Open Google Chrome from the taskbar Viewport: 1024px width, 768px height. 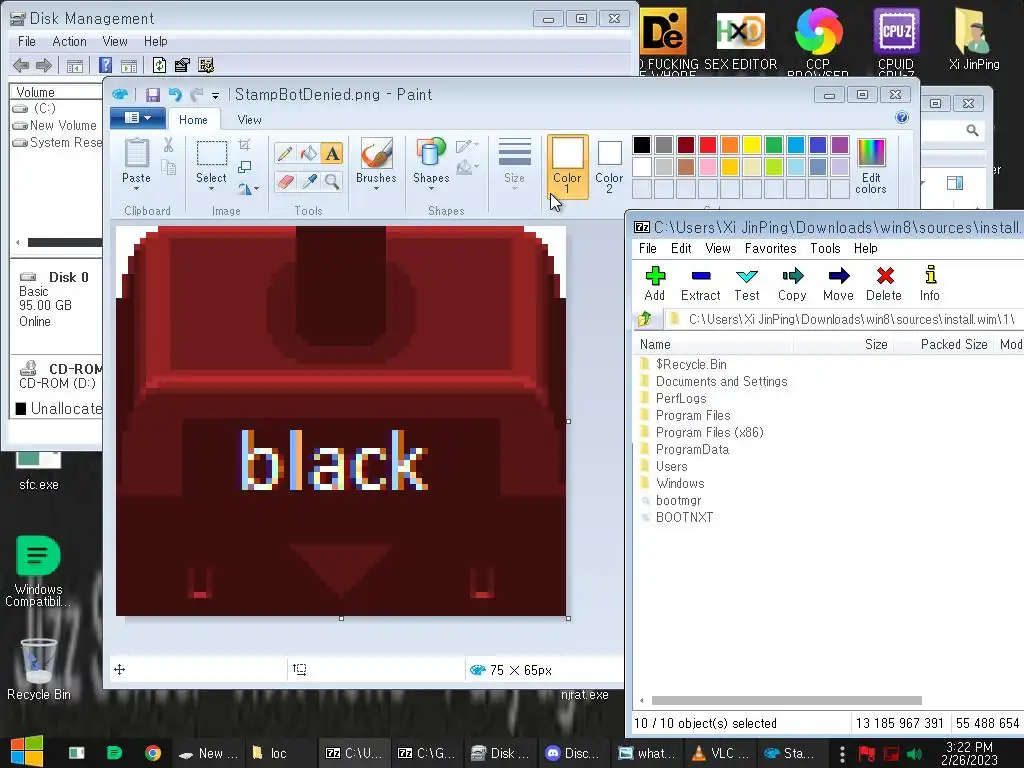(x=153, y=753)
